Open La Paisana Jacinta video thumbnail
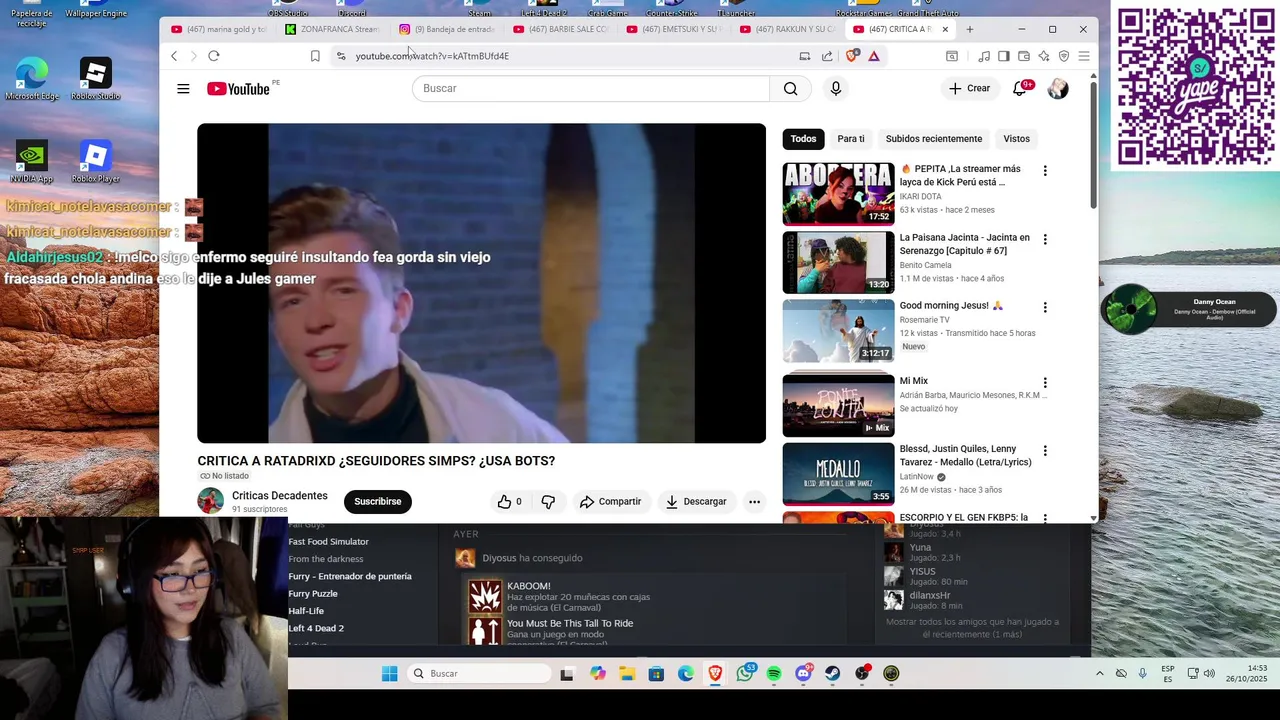 [838, 262]
